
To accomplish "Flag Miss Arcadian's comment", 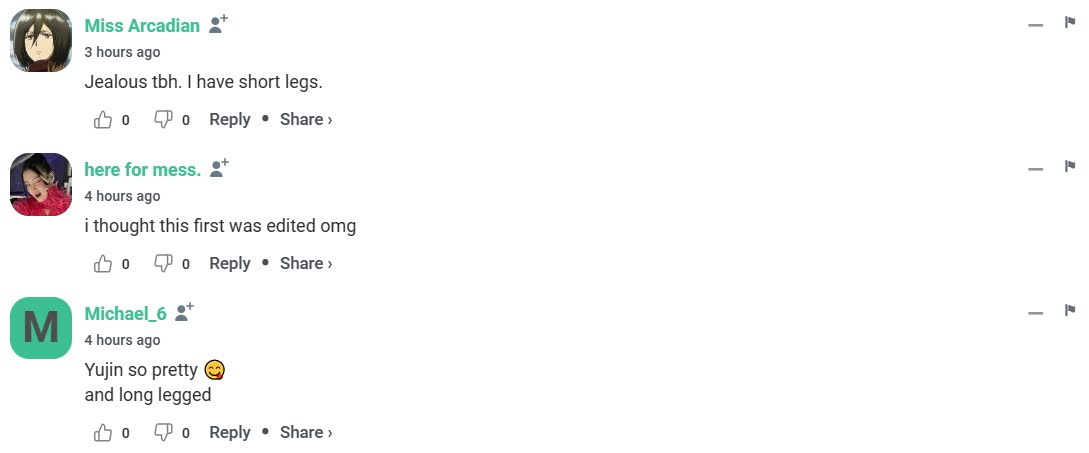I will click(1070, 23).
